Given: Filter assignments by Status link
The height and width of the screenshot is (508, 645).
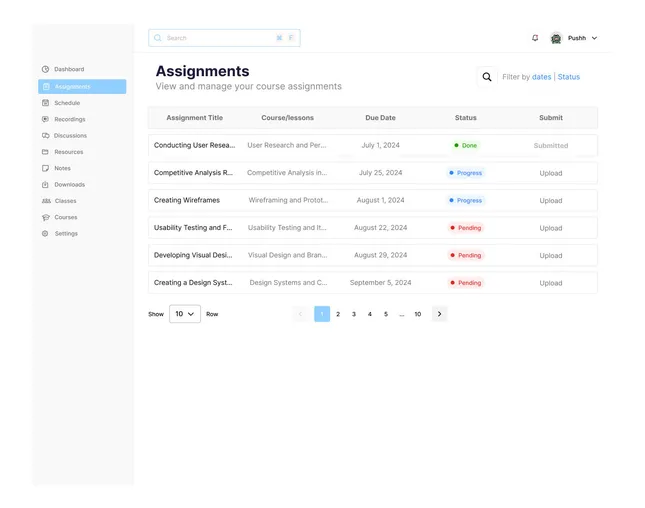Looking at the screenshot, I should pyautogui.click(x=568, y=77).
